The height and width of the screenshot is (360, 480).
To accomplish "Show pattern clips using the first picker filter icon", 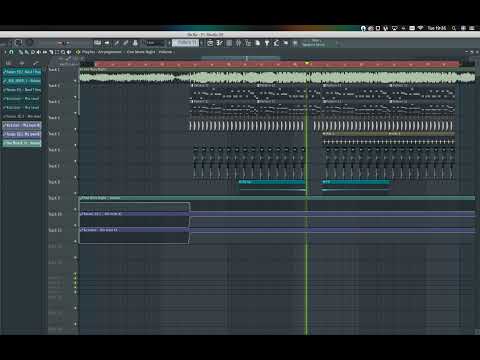I will [x=9, y=63].
